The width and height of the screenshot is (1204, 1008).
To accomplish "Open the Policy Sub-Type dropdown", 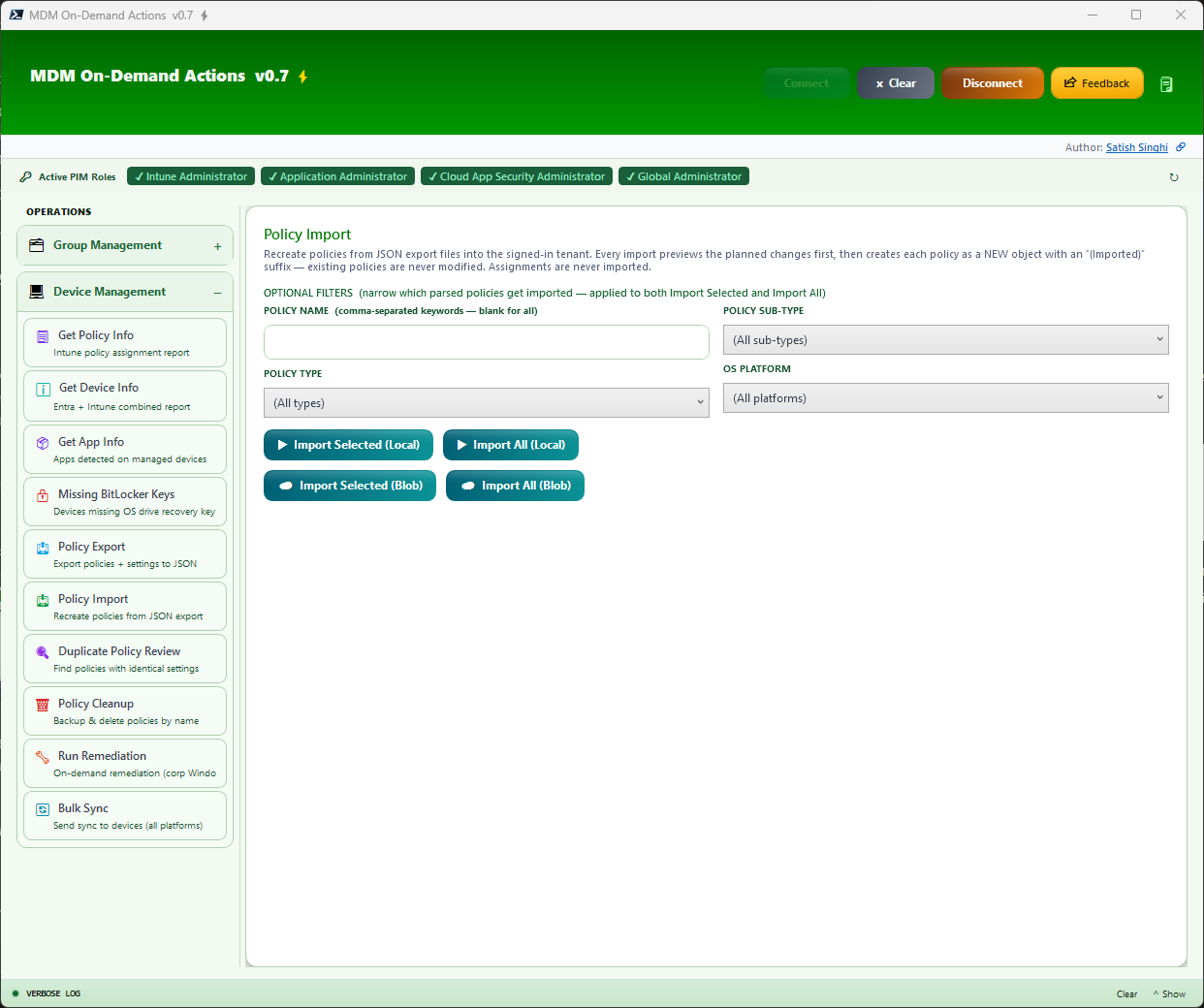I will tap(945, 340).
